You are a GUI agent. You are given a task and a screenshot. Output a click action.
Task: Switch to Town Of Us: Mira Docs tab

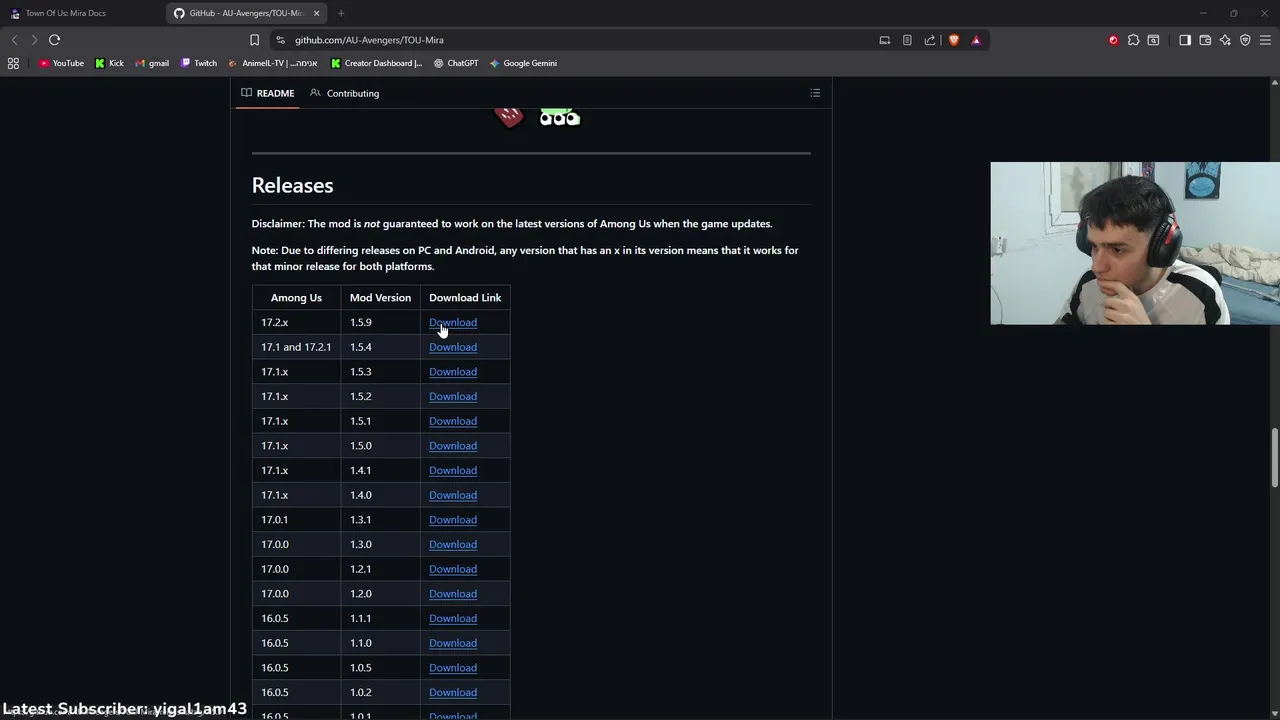pos(80,13)
